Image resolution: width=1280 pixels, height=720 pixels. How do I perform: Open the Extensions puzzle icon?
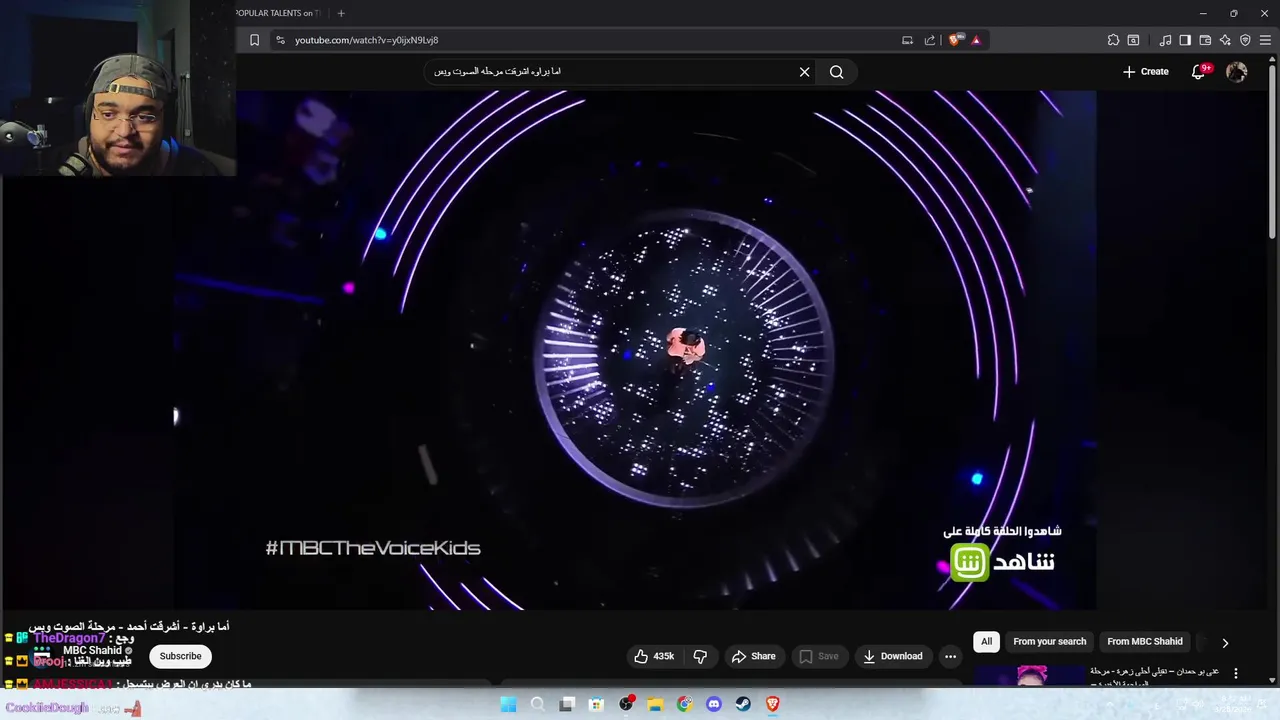point(1113,40)
